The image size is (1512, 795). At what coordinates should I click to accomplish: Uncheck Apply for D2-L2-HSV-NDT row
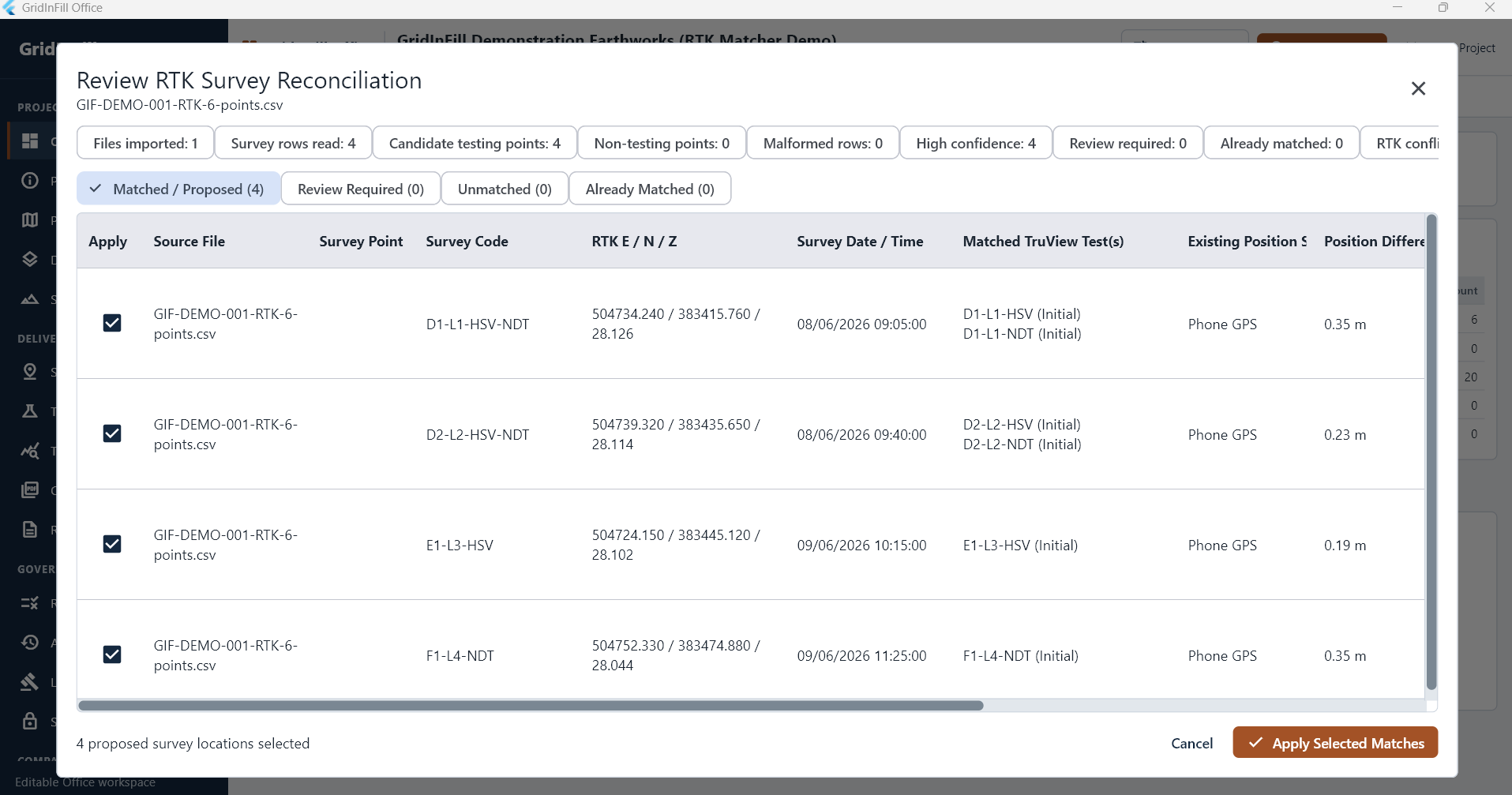112,433
